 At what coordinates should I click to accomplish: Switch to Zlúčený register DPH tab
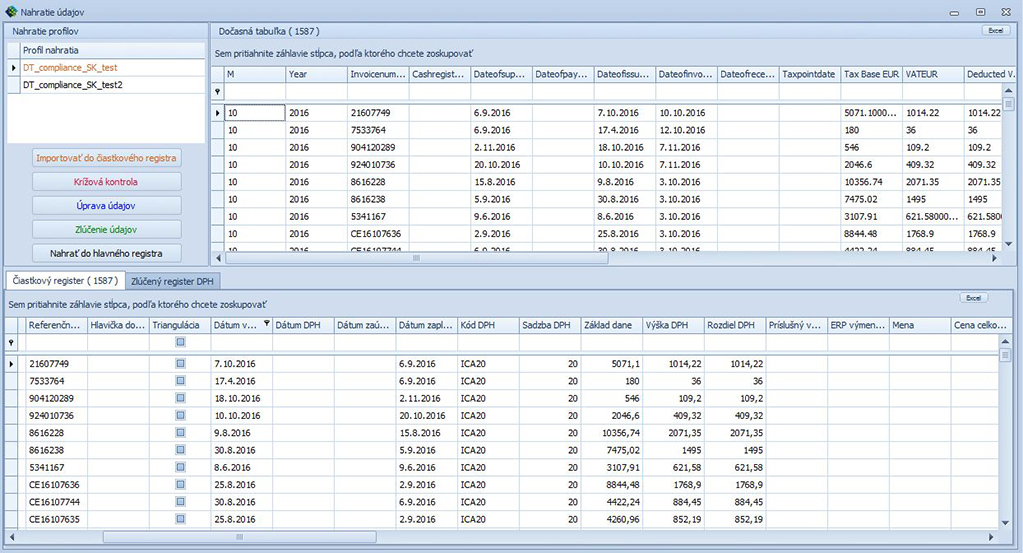tap(172, 281)
